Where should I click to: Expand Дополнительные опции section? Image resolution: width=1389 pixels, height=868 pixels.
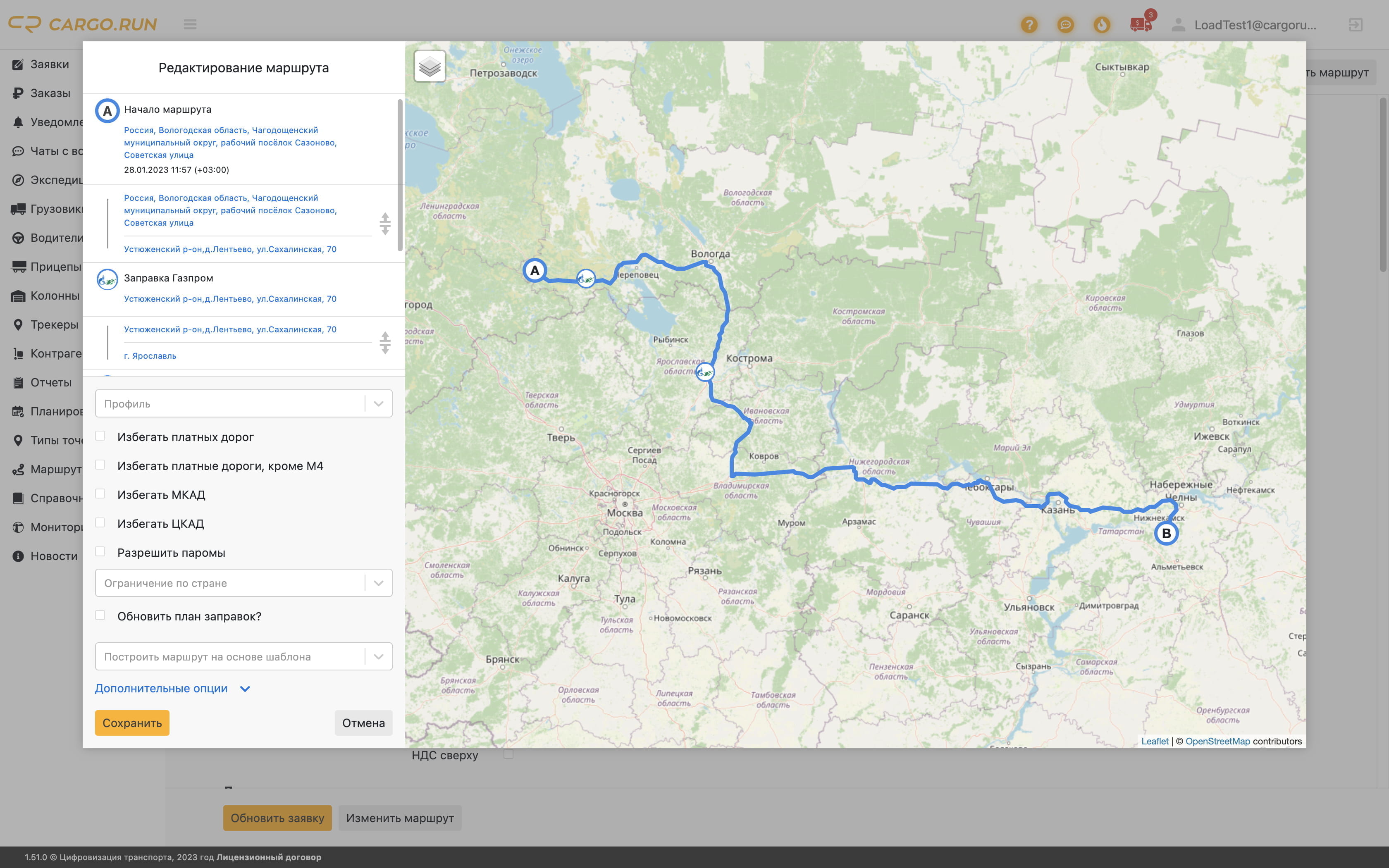click(x=172, y=688)
